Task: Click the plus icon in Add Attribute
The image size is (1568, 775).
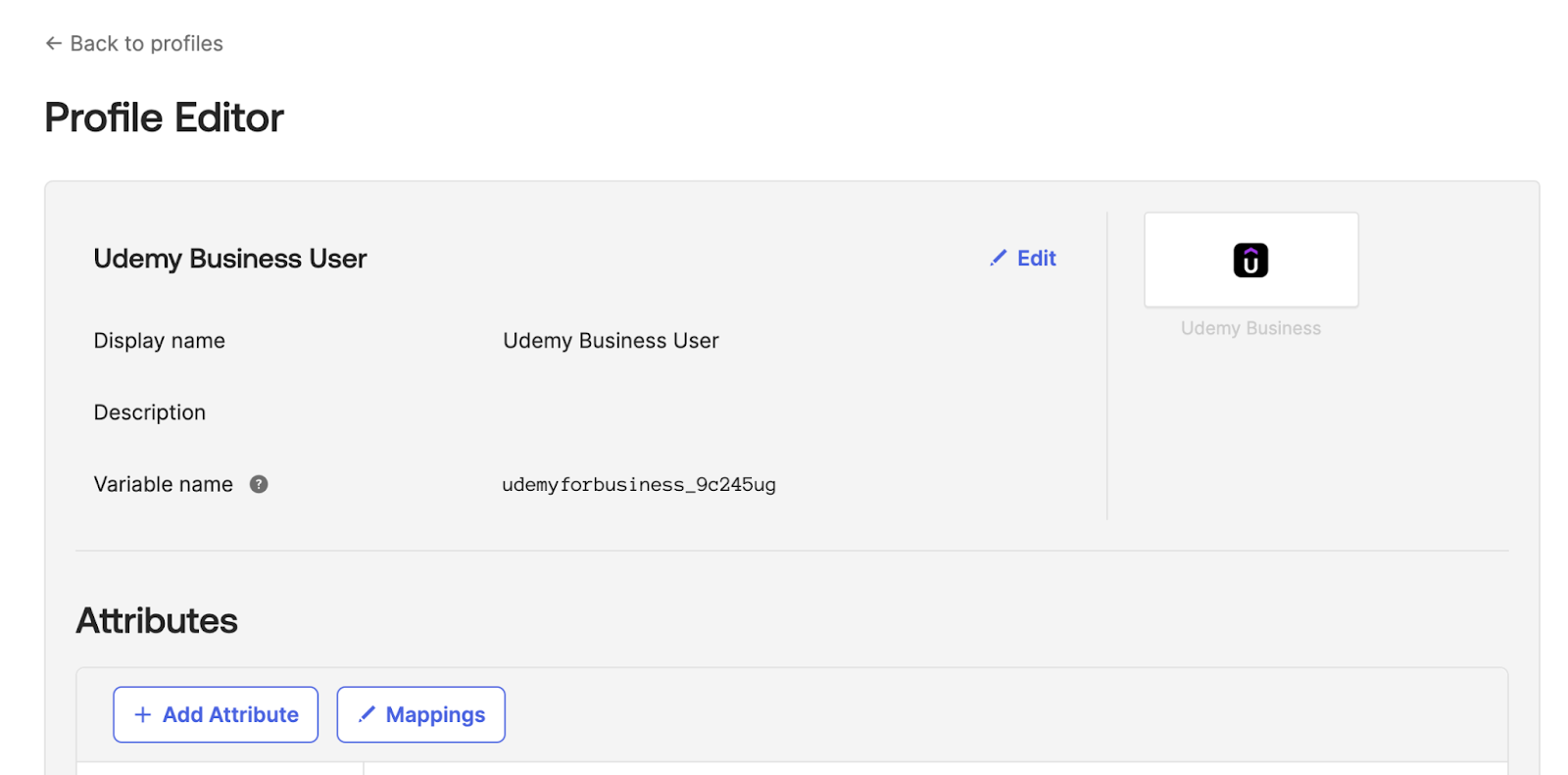Action: [x=143, y=714]
